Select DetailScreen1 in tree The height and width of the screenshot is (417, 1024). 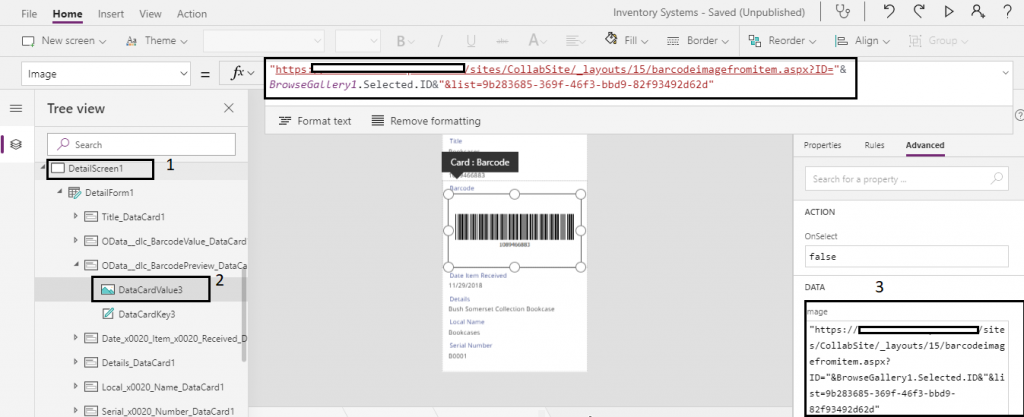(95, 168)
